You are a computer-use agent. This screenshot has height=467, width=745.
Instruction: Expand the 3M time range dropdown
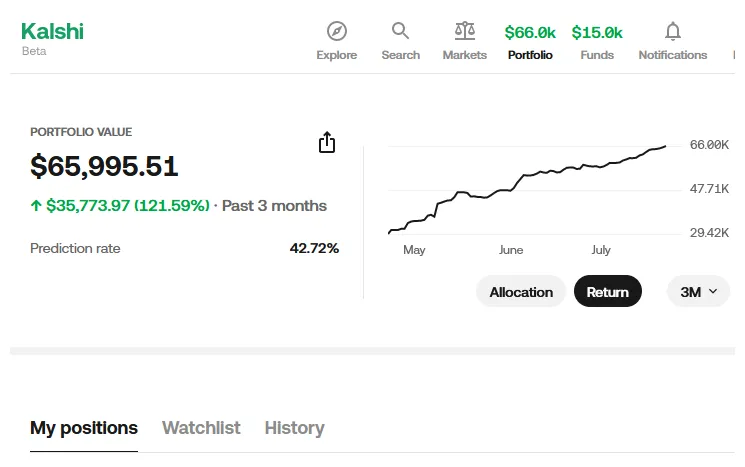(698, 292)
